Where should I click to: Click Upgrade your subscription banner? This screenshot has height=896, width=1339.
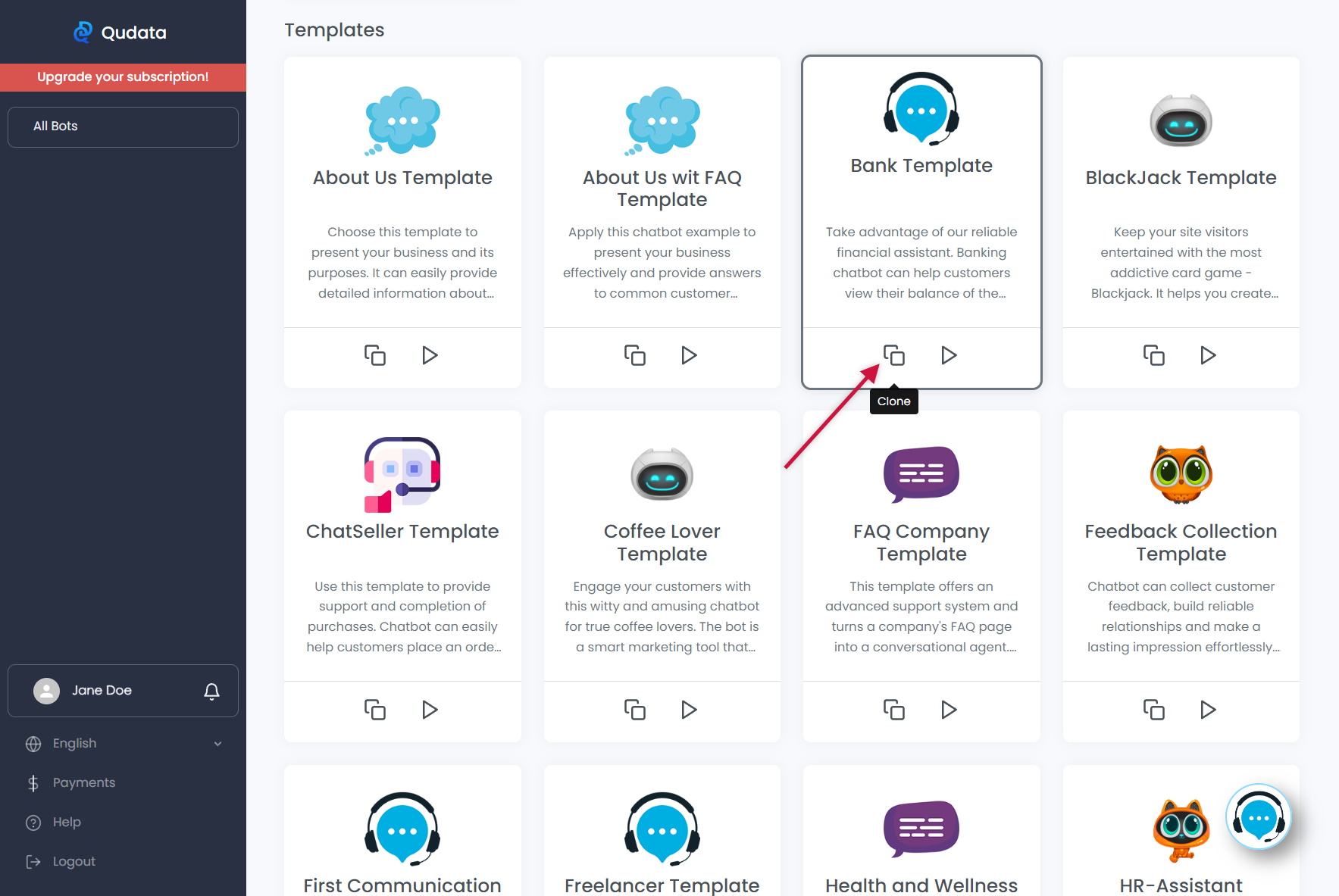(x=123, y=77)
